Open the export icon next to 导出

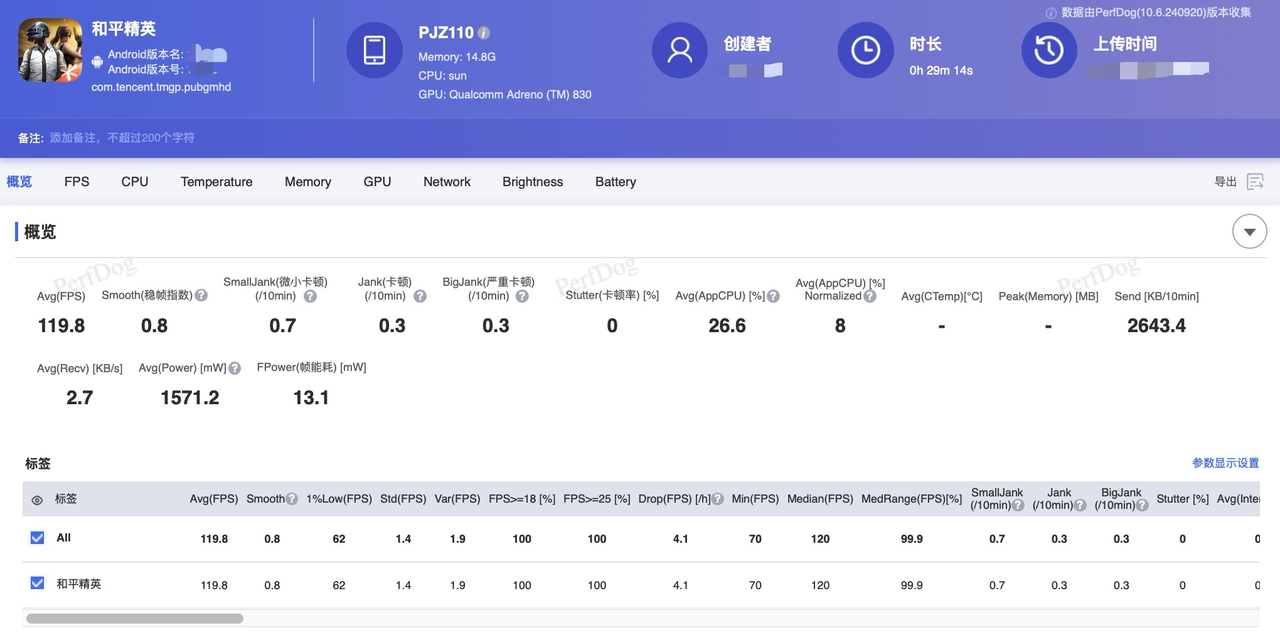(x=1255, y=181)
